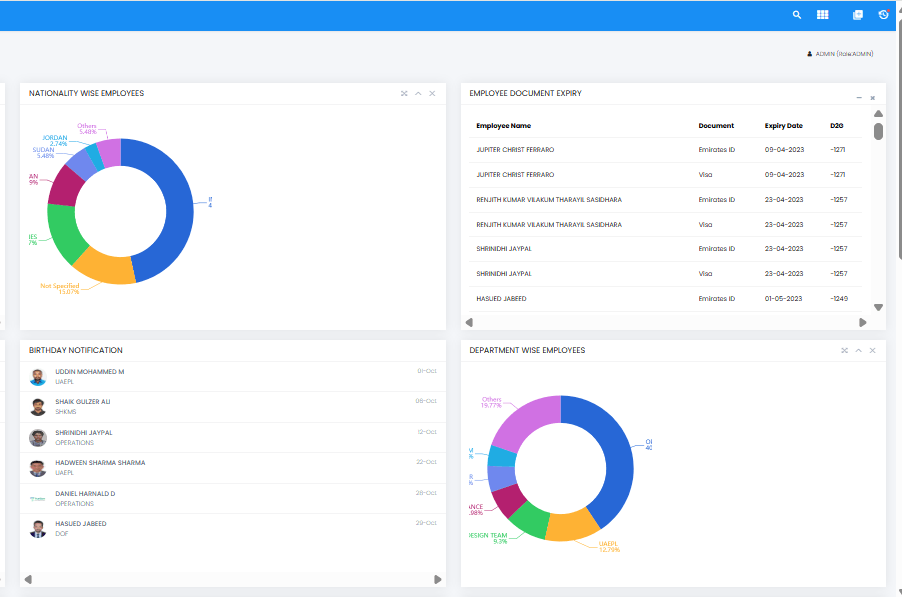
Task: Open the search icon in top bar
Action: pyautogui.click(x=797, y=15)
